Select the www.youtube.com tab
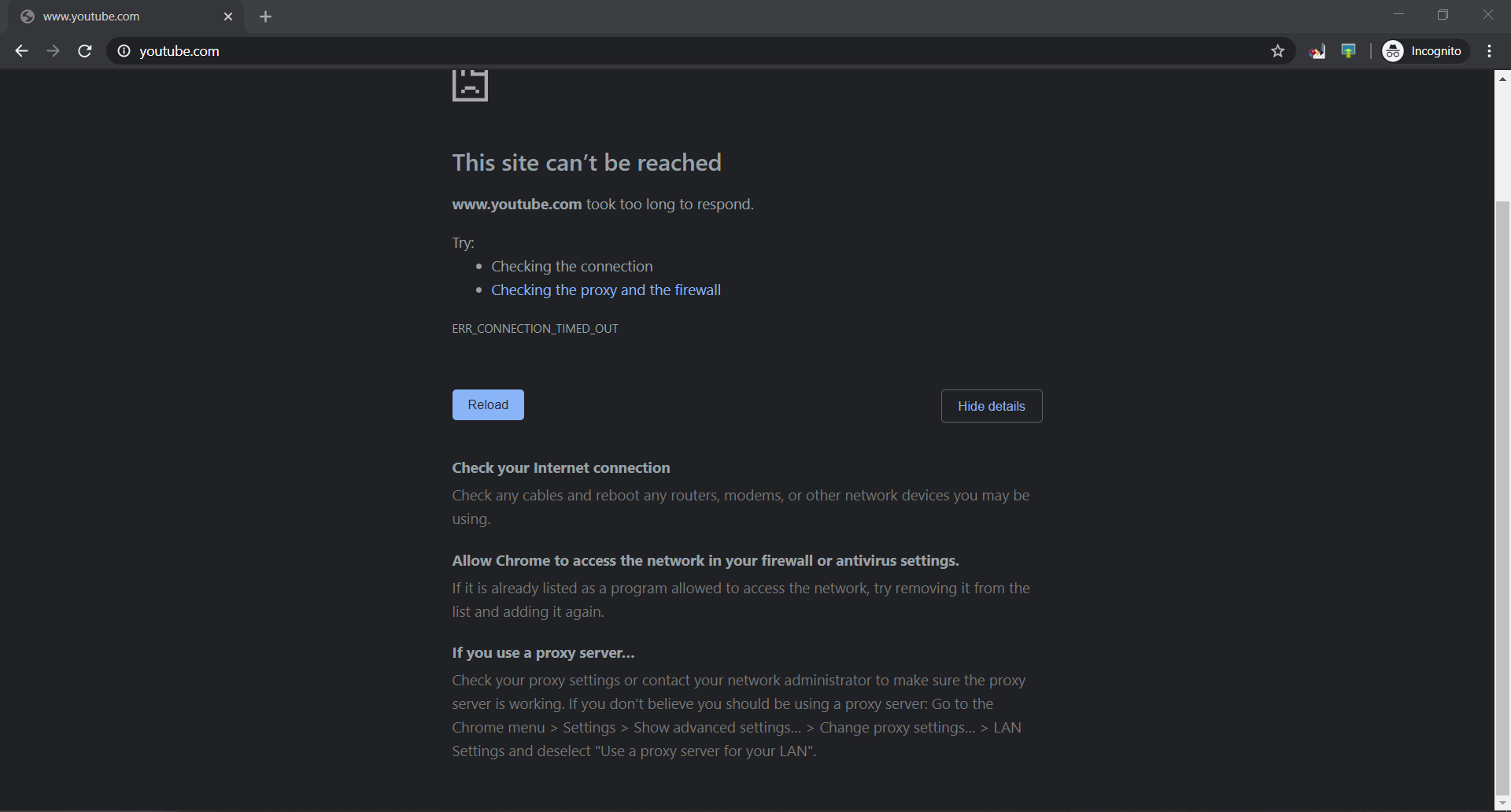 pos(126,17)
